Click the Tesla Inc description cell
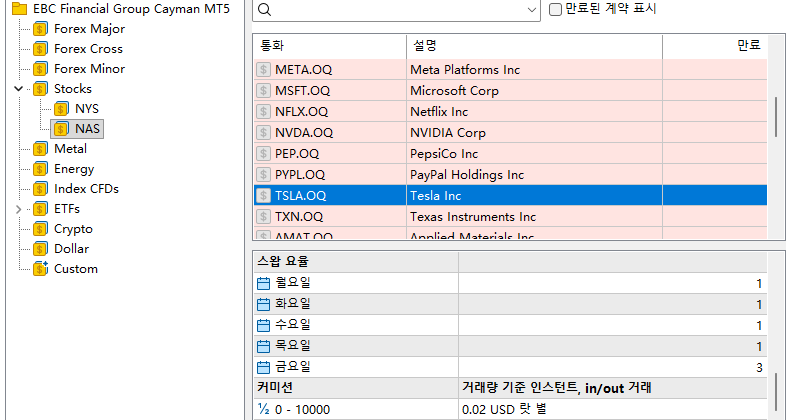 (534, 196)
